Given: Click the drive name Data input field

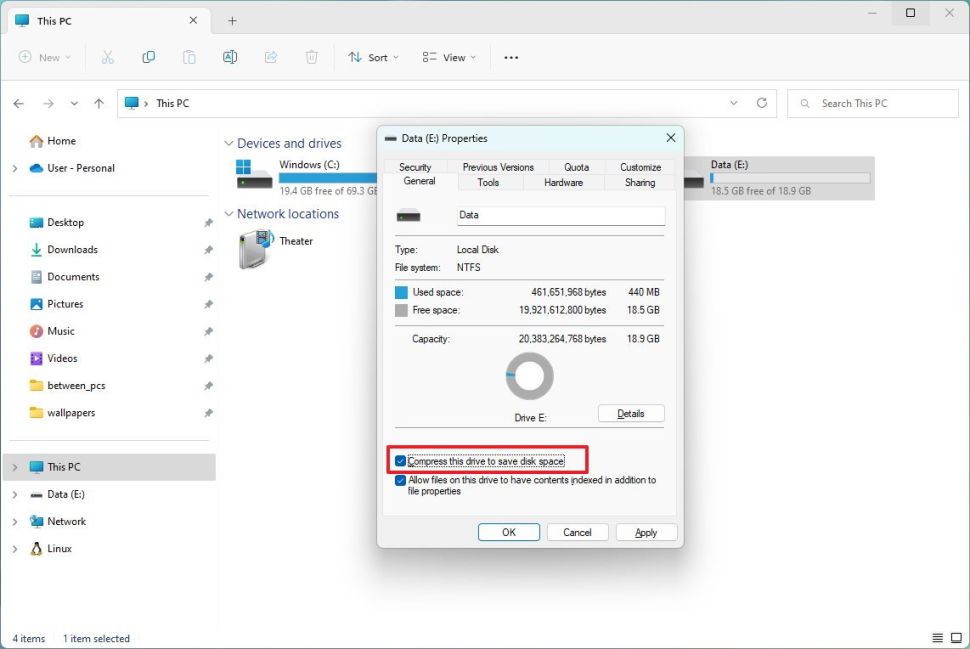Looking at the screenshot, I should (560, 215).
